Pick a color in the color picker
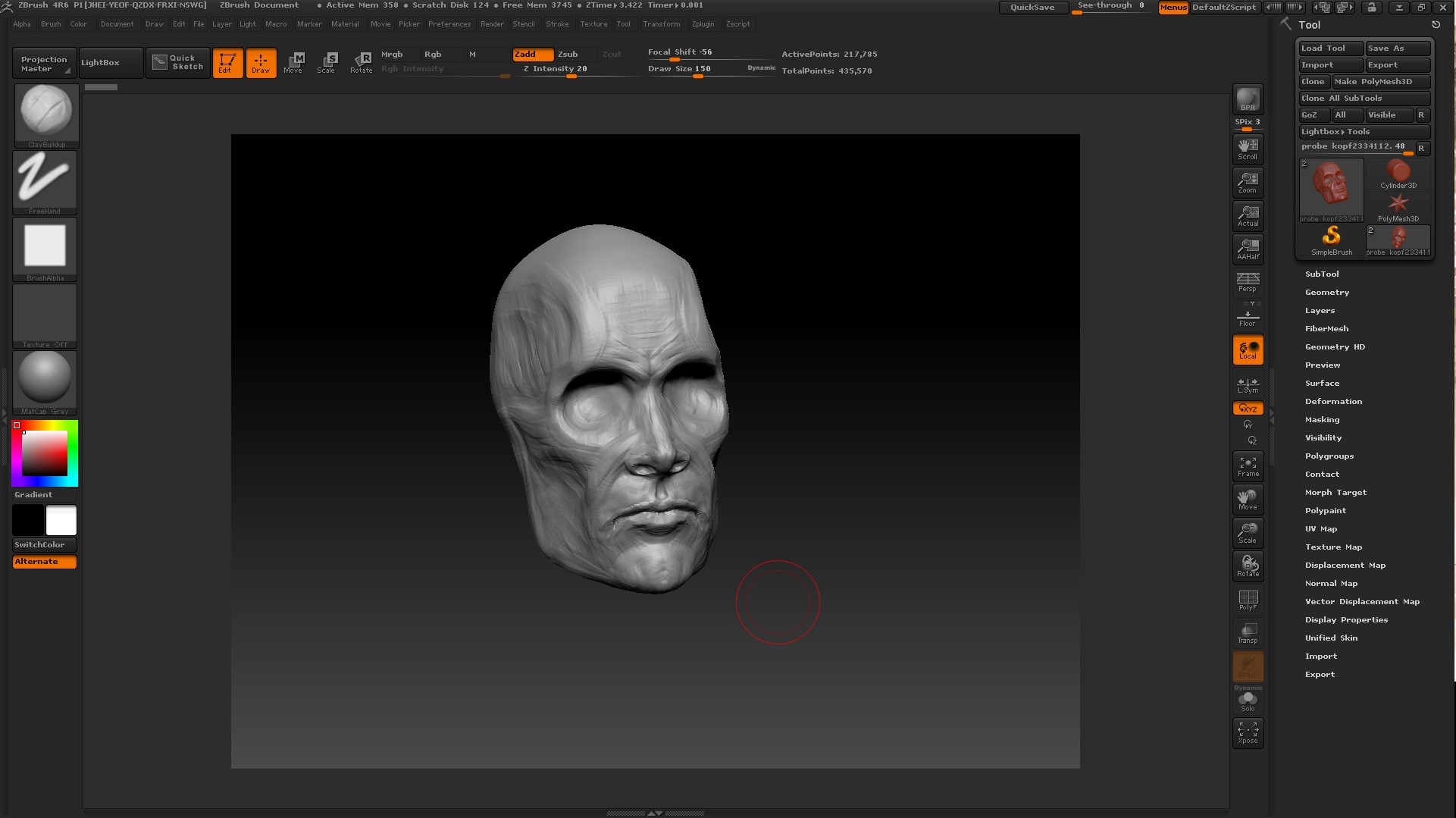Viewport: 1456px width, 818px height. pos(45,453)
